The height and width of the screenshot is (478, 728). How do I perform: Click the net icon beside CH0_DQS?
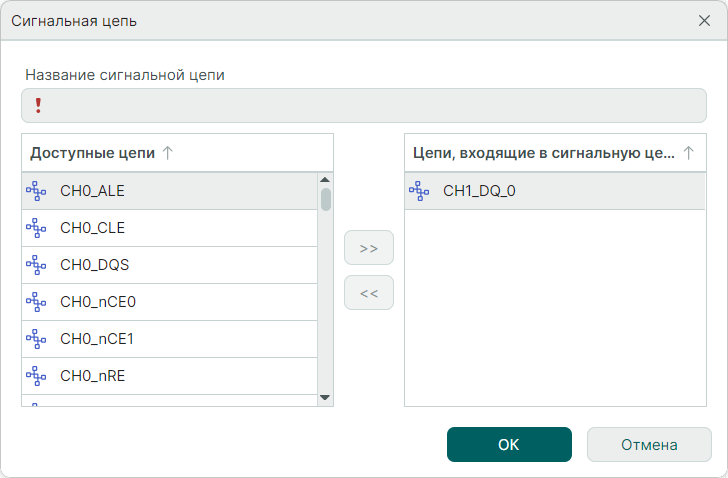36,265
